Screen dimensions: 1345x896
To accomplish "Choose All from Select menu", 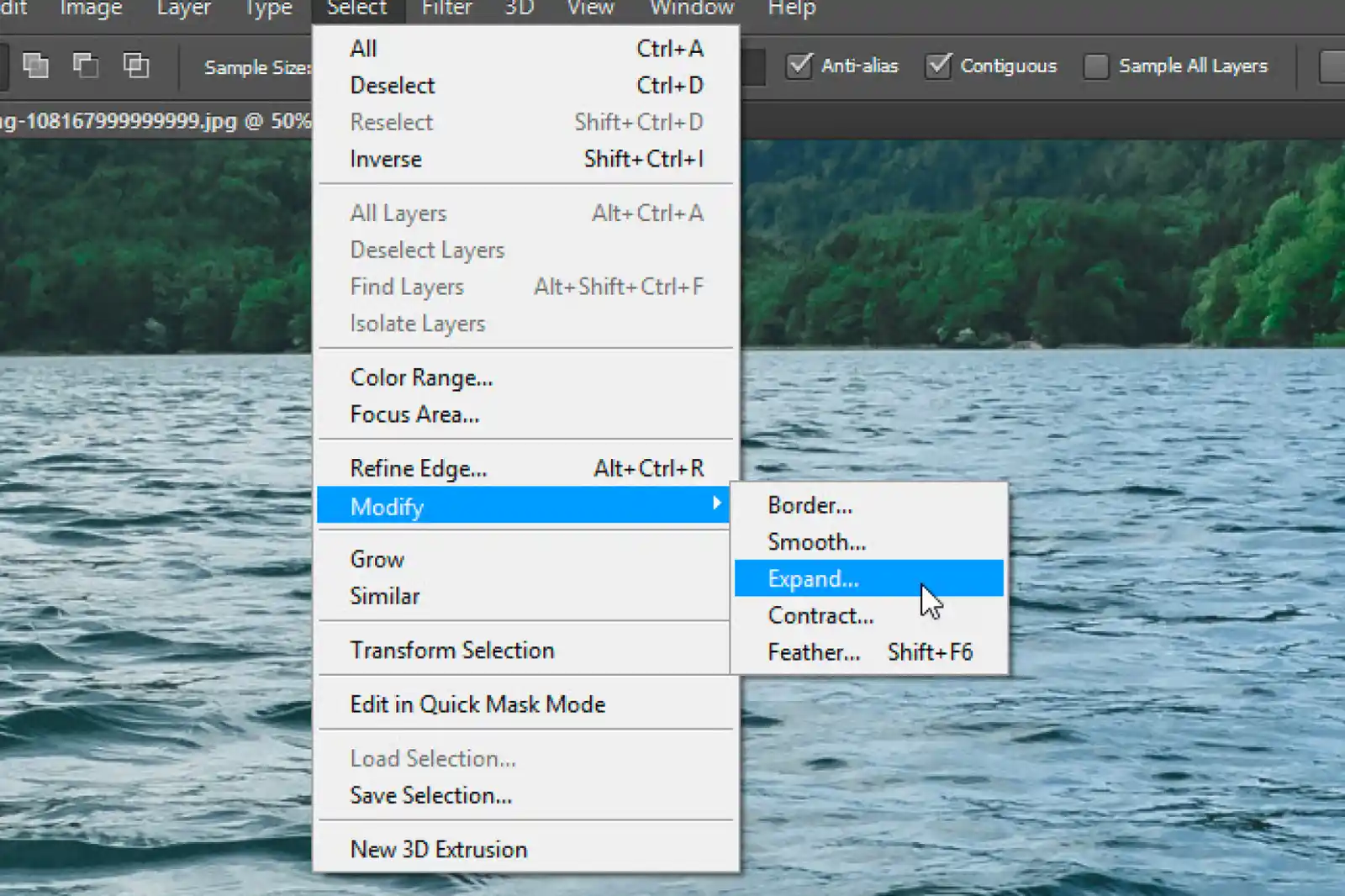I will click(526, 49).
